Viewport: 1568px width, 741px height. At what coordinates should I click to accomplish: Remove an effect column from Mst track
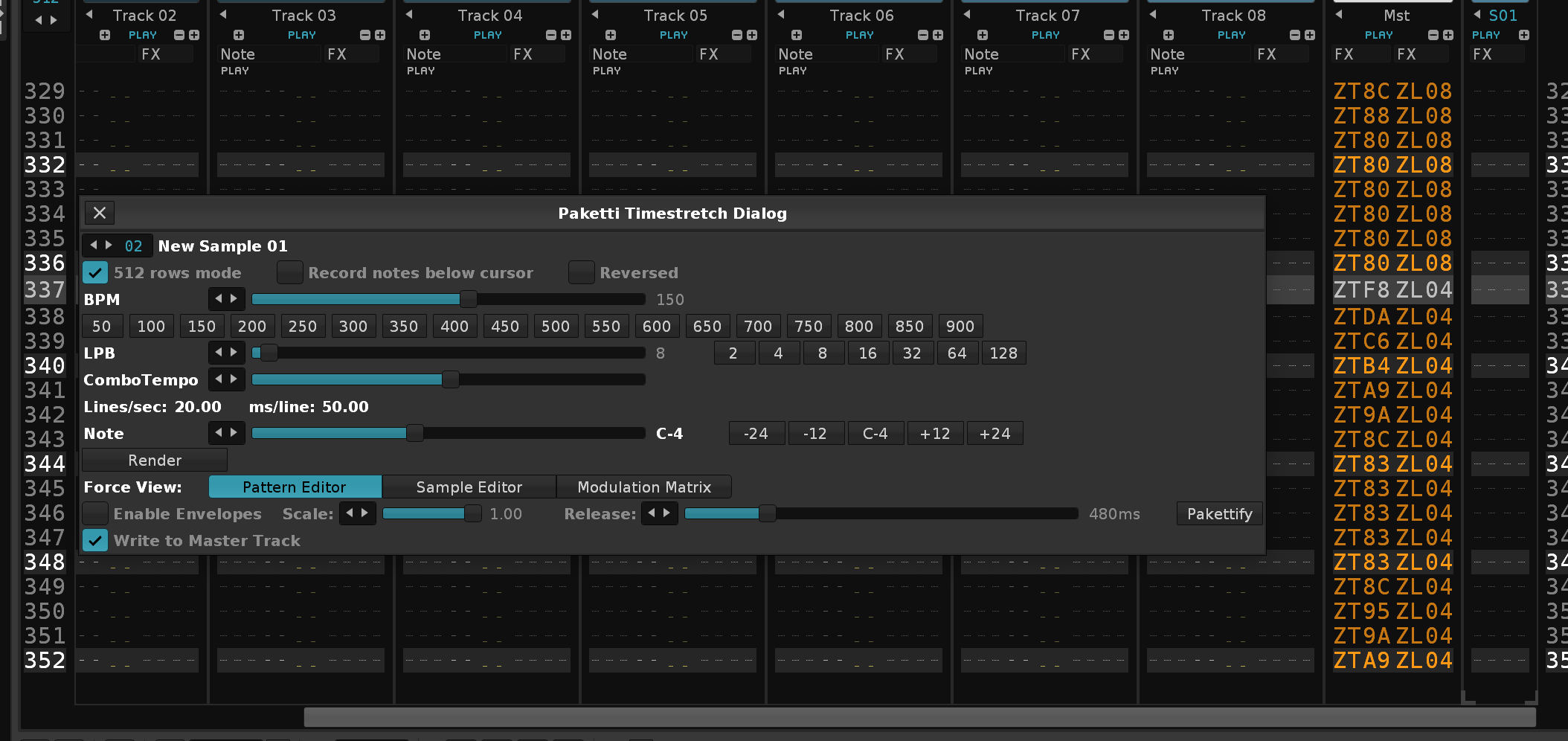pyautogui.click(x=1433, y=35)
